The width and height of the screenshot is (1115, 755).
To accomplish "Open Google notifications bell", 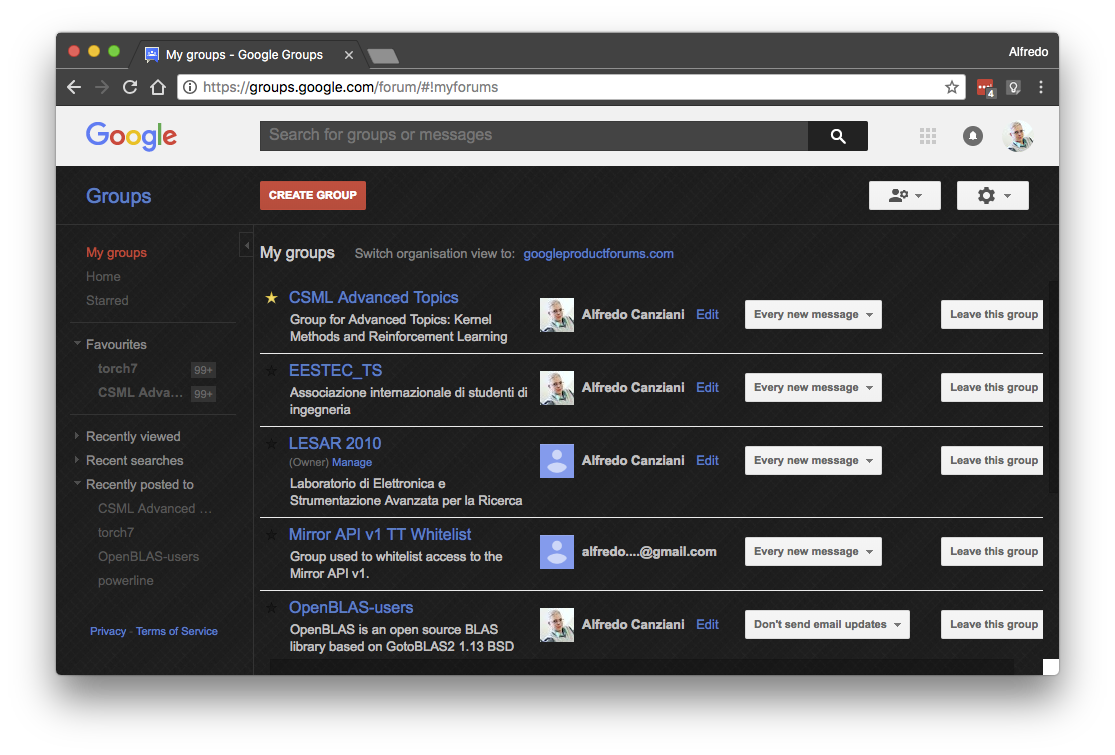I will point(972,136).
